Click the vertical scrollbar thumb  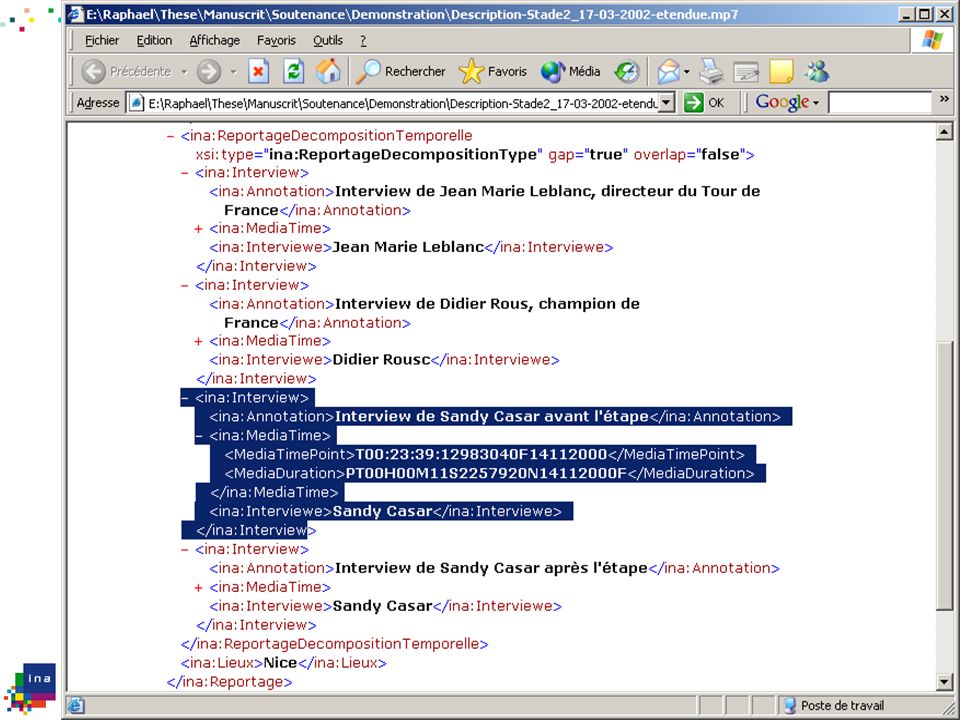point(944,476)
